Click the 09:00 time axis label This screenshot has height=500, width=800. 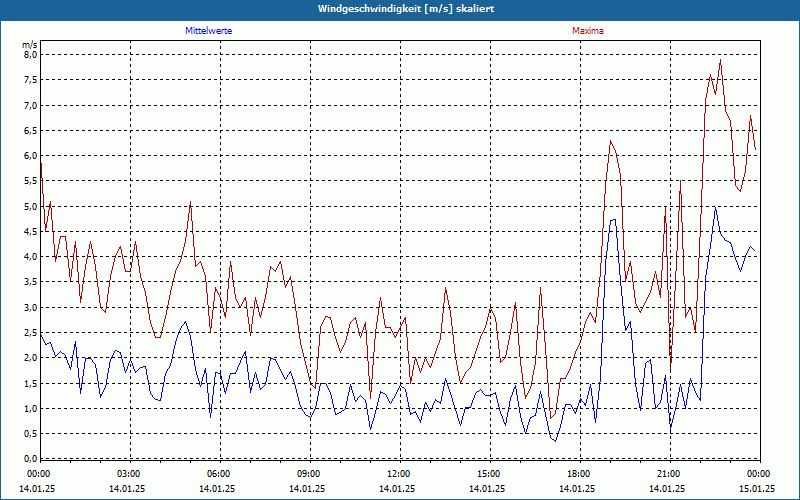pyautogui.click(x=308, y=474)
